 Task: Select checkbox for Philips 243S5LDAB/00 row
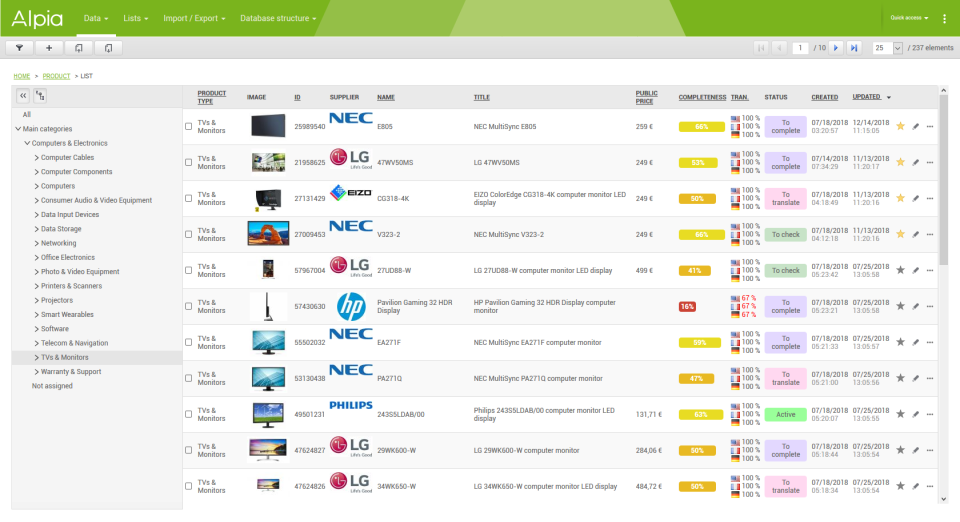pyautogui.click(x=189, y=414)
